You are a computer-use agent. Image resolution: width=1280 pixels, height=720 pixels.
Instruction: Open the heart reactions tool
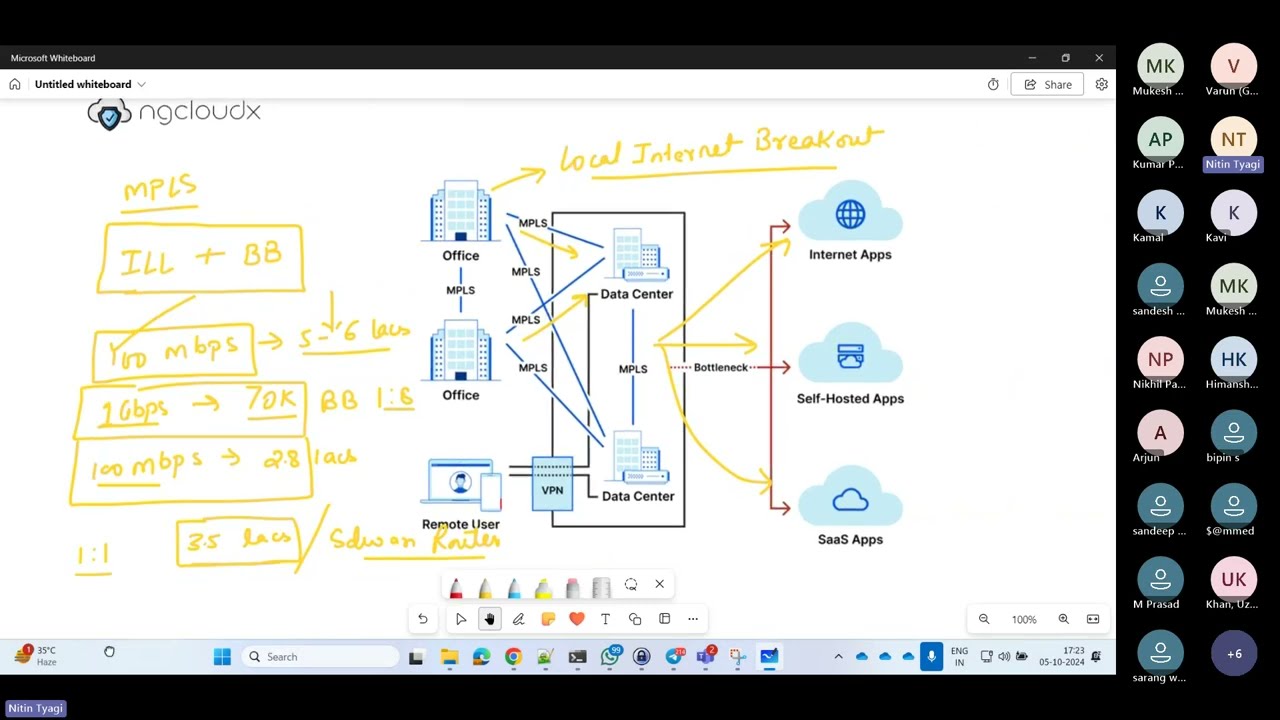(577, 619)
